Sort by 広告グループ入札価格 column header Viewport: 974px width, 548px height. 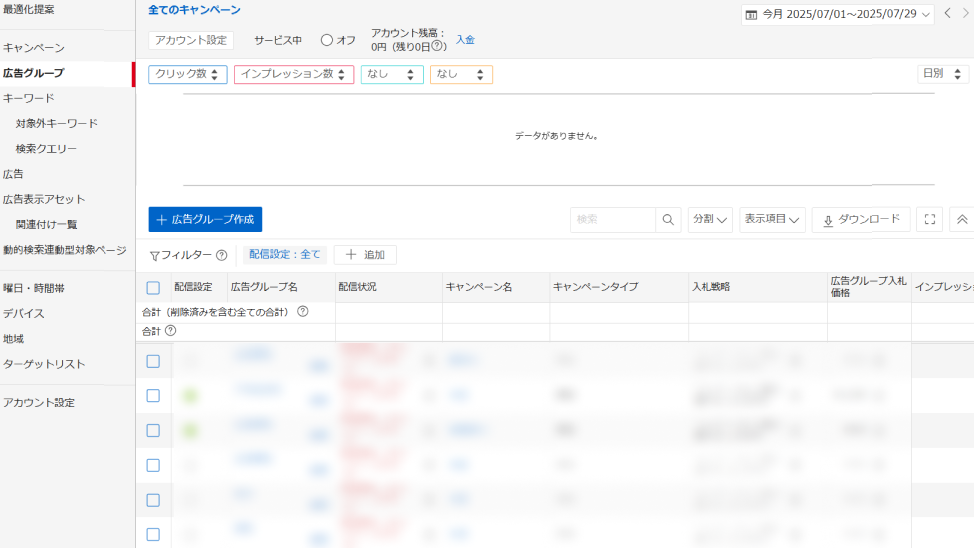[x=868, y=287]
